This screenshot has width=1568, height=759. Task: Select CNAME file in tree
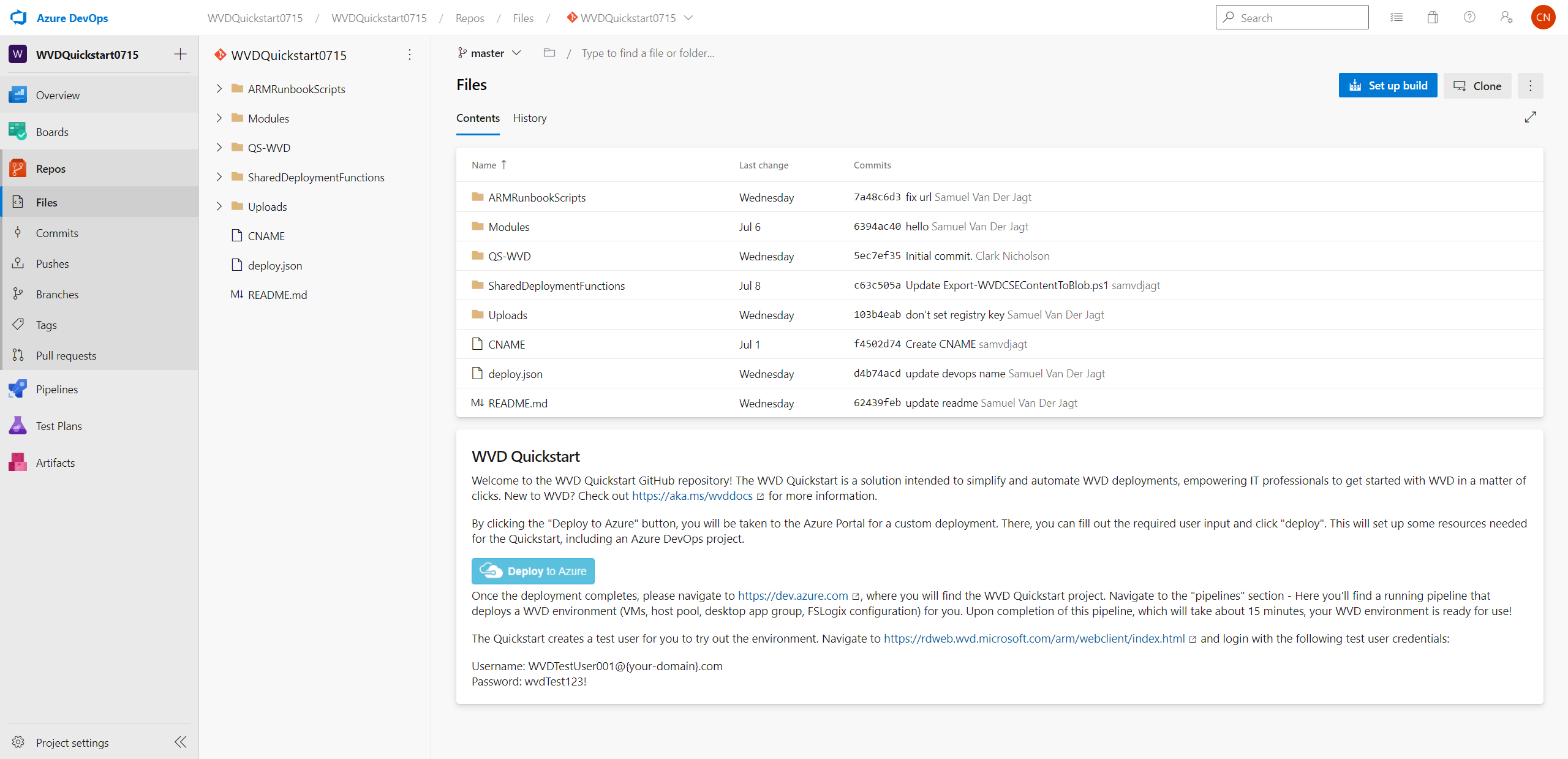266,236
